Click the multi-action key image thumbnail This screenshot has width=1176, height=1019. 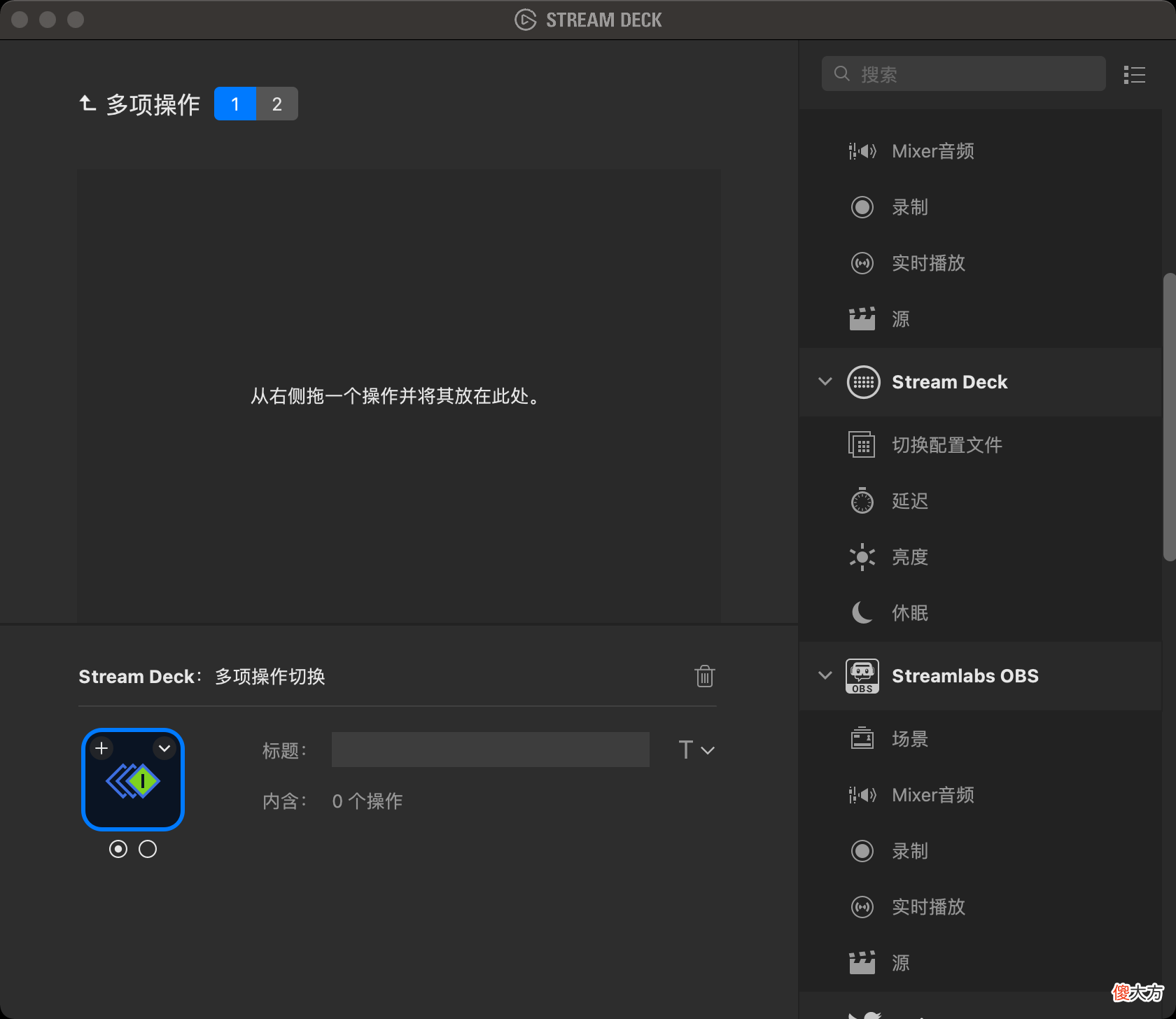[x=133, y=780]
